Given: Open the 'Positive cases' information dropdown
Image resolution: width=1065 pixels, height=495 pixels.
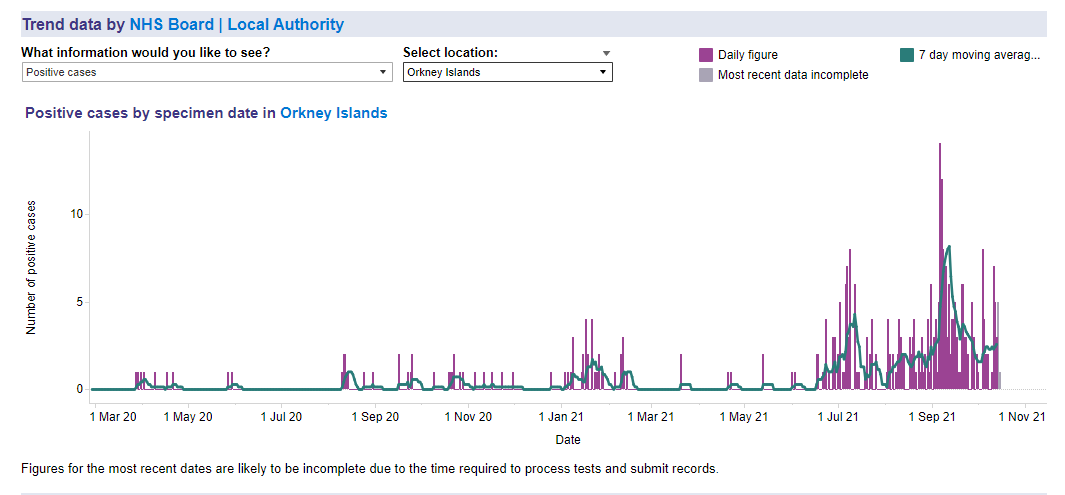Looking at the screenshot, I should pyautogui.click(x=207, y=72).
